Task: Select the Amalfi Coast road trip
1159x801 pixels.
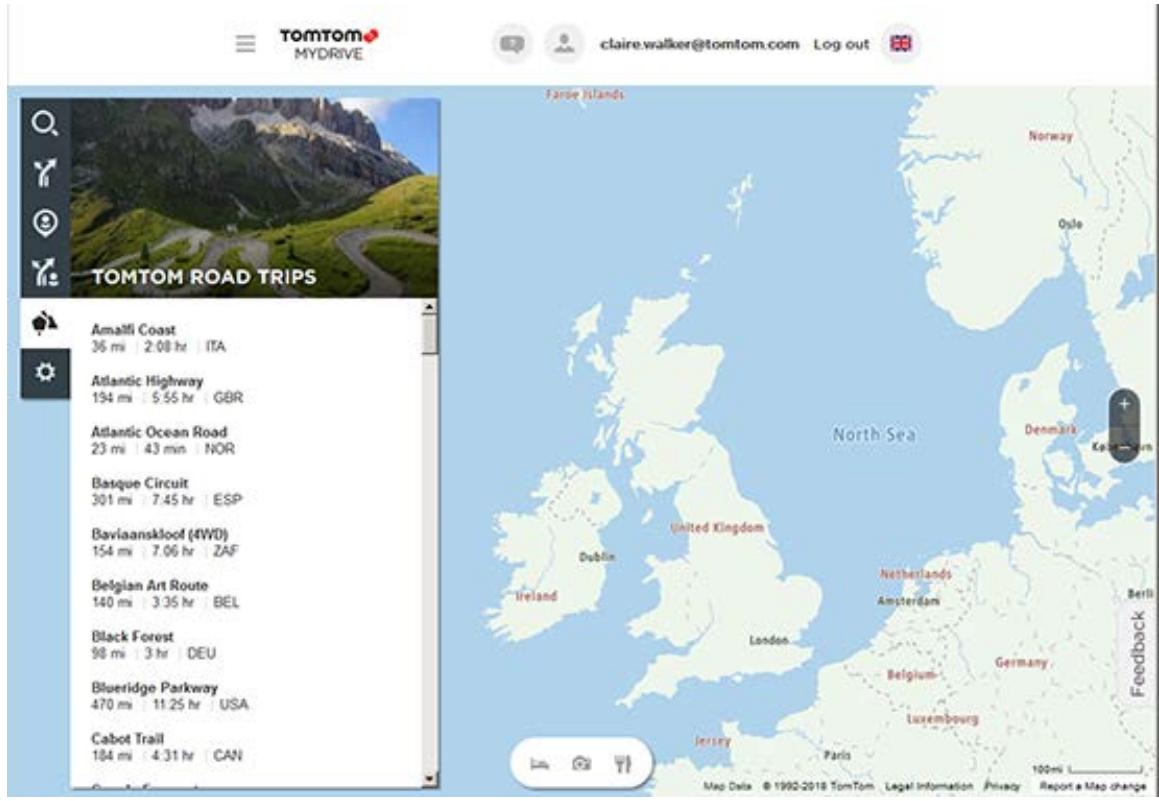Action: click(246, 338)
